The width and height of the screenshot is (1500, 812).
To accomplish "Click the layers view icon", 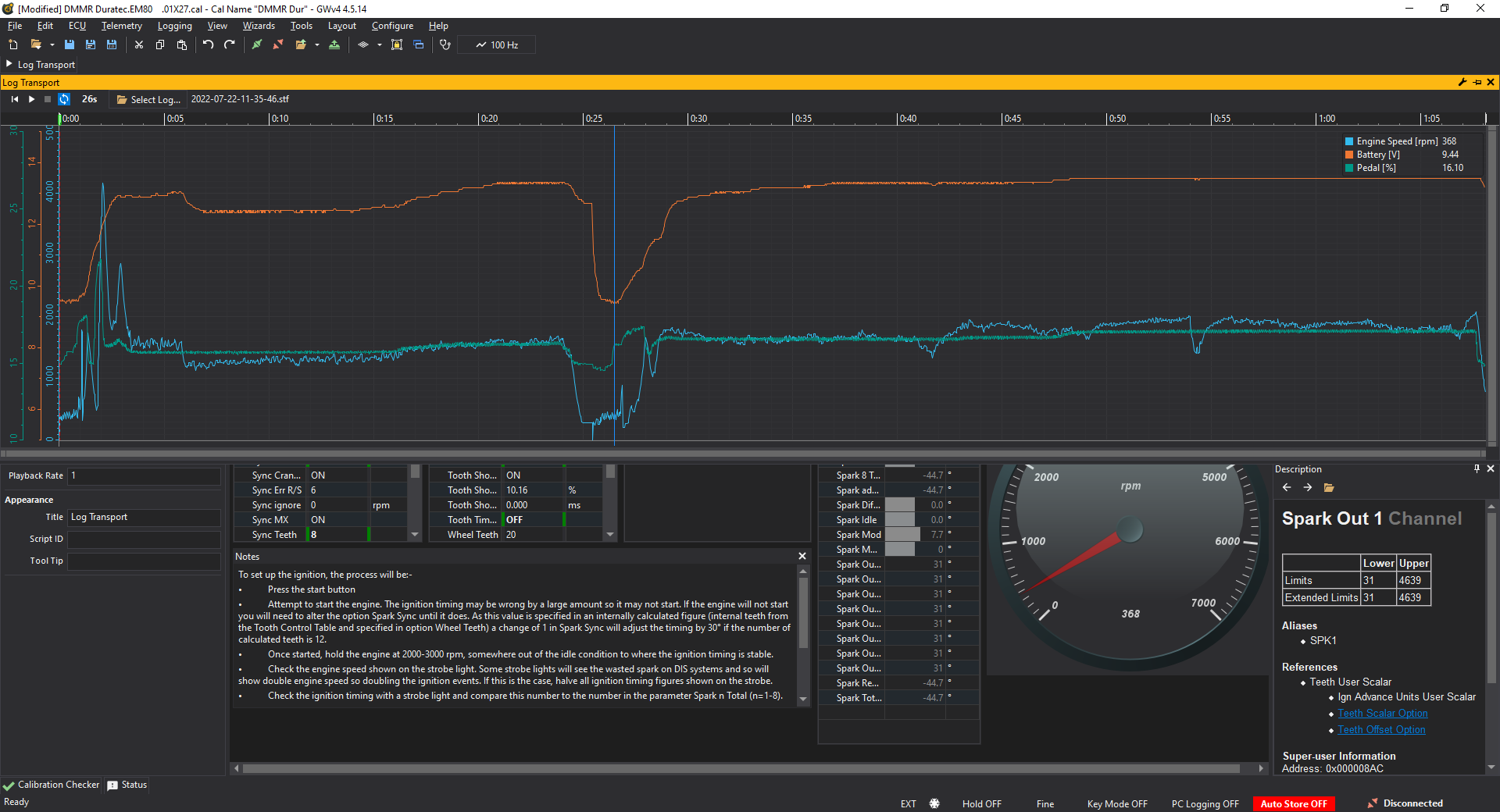I will 363,45.
